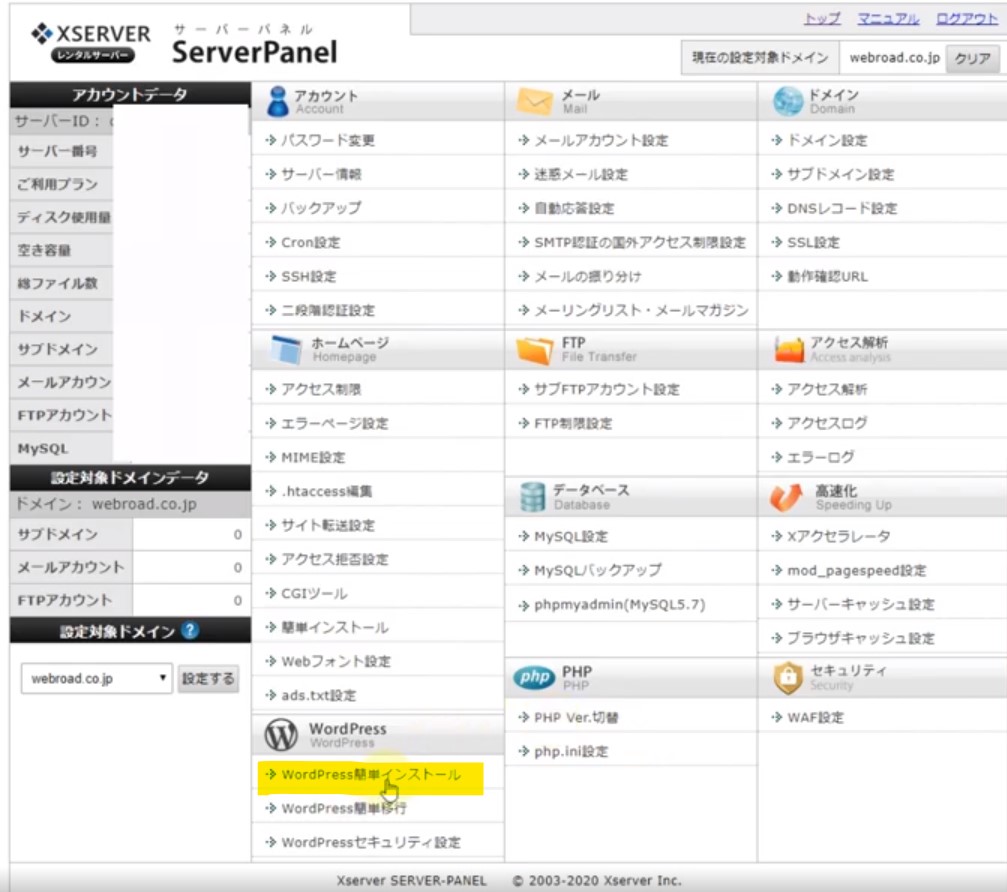Click the ログアウト link
Viewport: 1007px width, 892px height.
tap(967, 19)
